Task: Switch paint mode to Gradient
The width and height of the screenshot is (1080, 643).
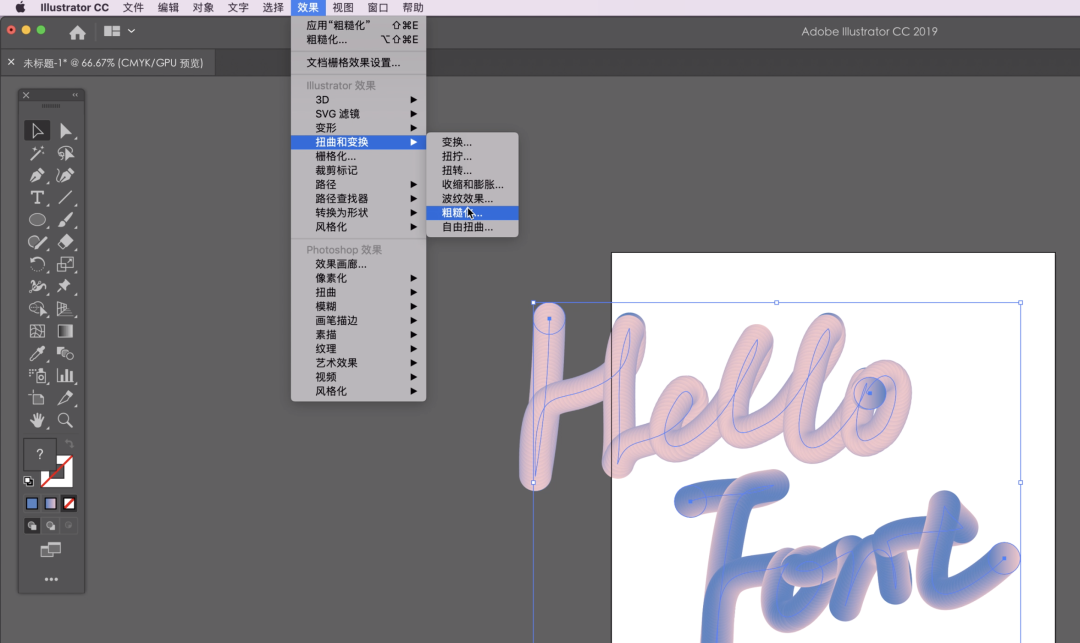Action: coord(50,504)
